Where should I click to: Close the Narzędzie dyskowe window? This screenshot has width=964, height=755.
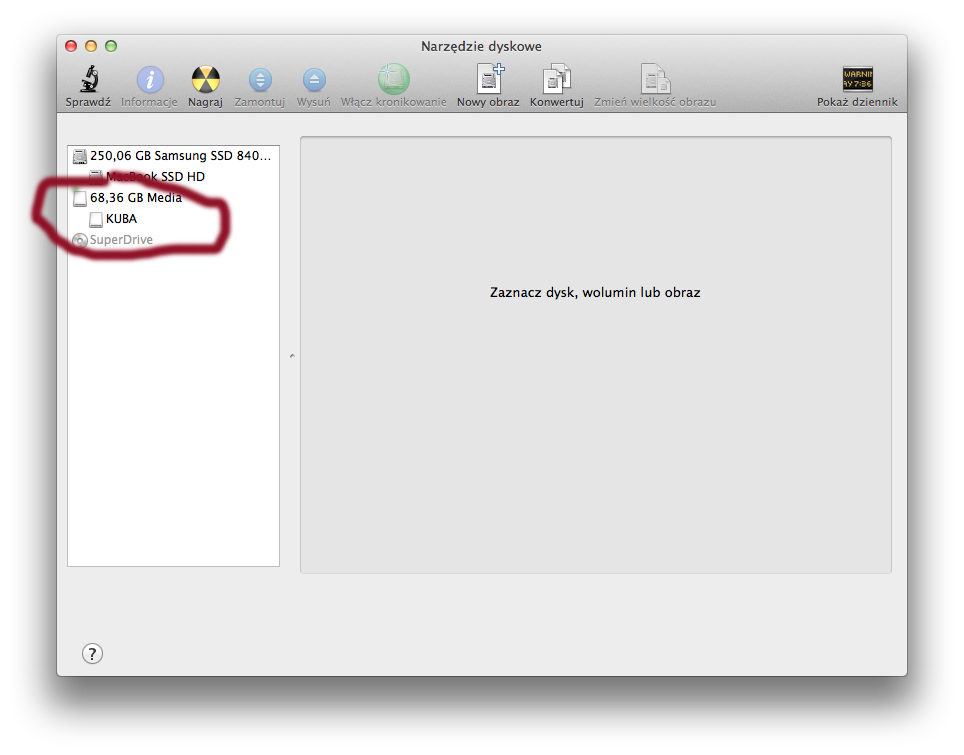71,46
